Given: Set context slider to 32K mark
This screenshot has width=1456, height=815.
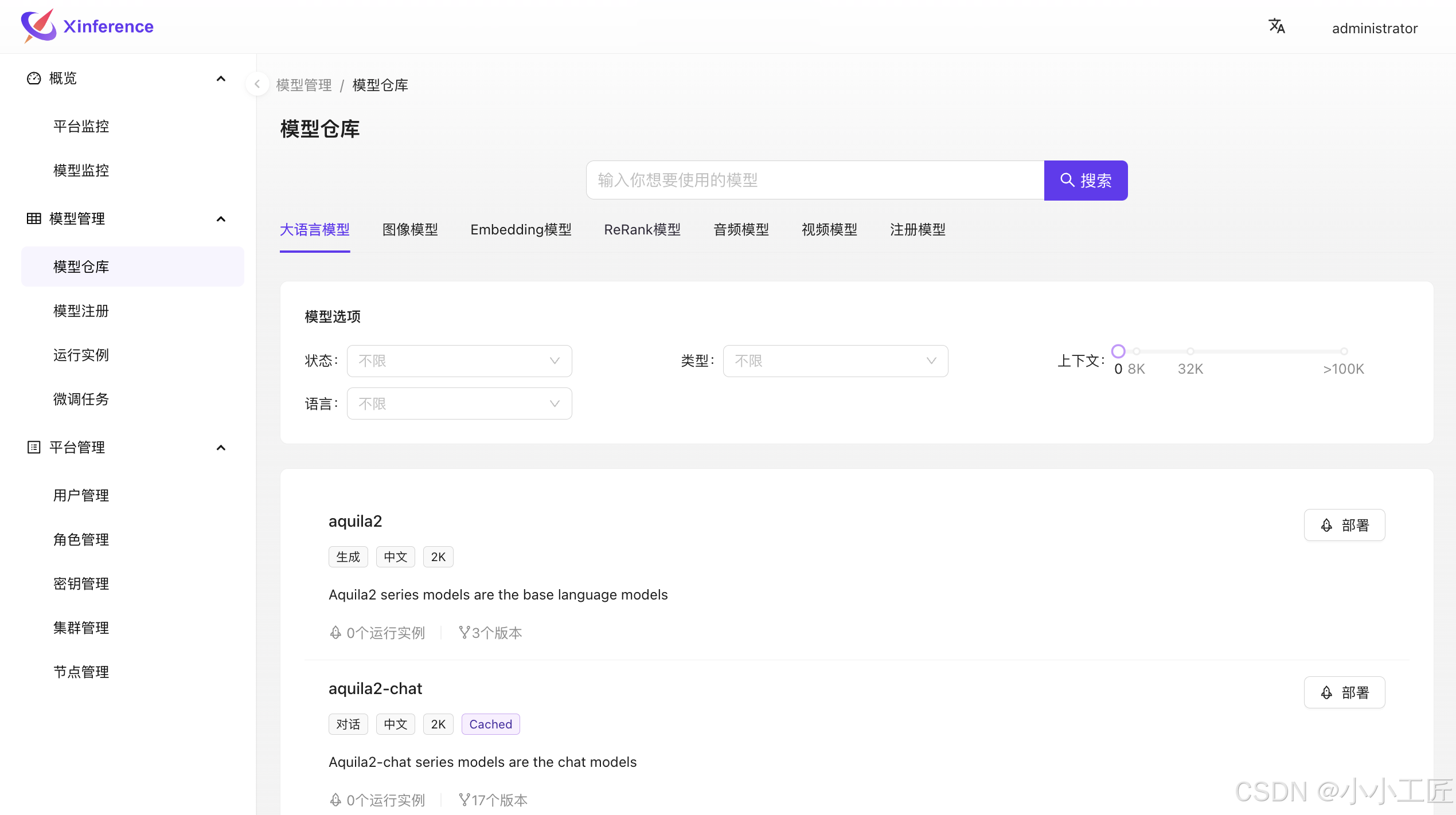Looking at the screenshot, I should pyautogui.click(x=1190, y=351).
